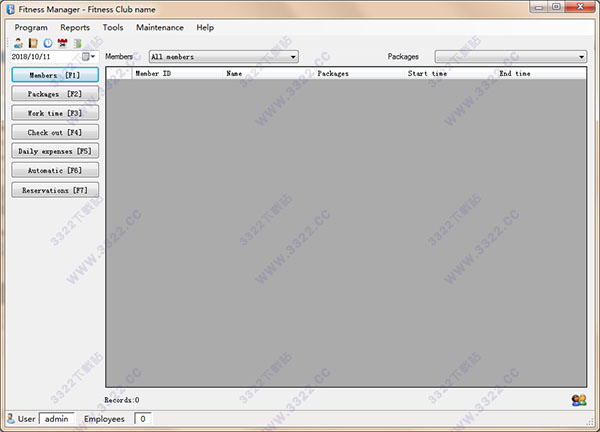Click the Automatic [F6] button
The height and width of the screenshot is (432, 600).
click(55, 170)
